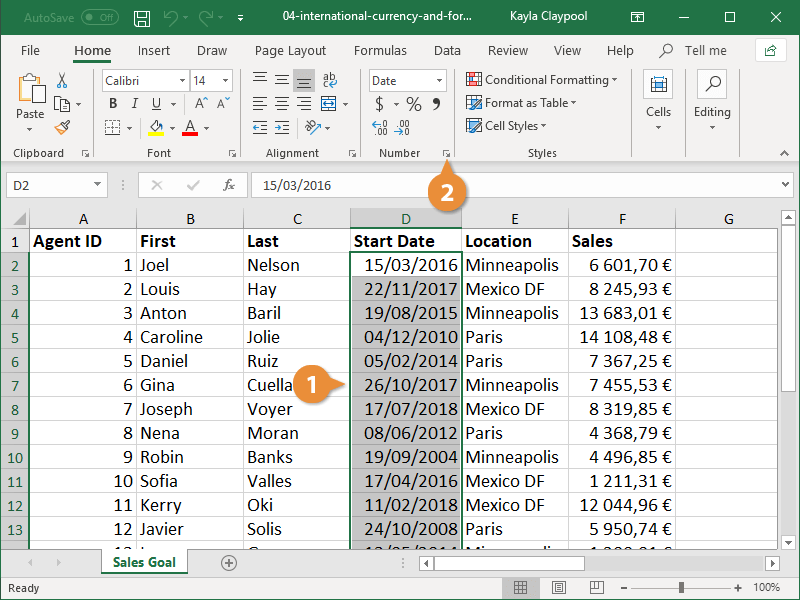The image size is (800, 600).
Task: Toggle Italic formatting
Action: pos(135,104)
